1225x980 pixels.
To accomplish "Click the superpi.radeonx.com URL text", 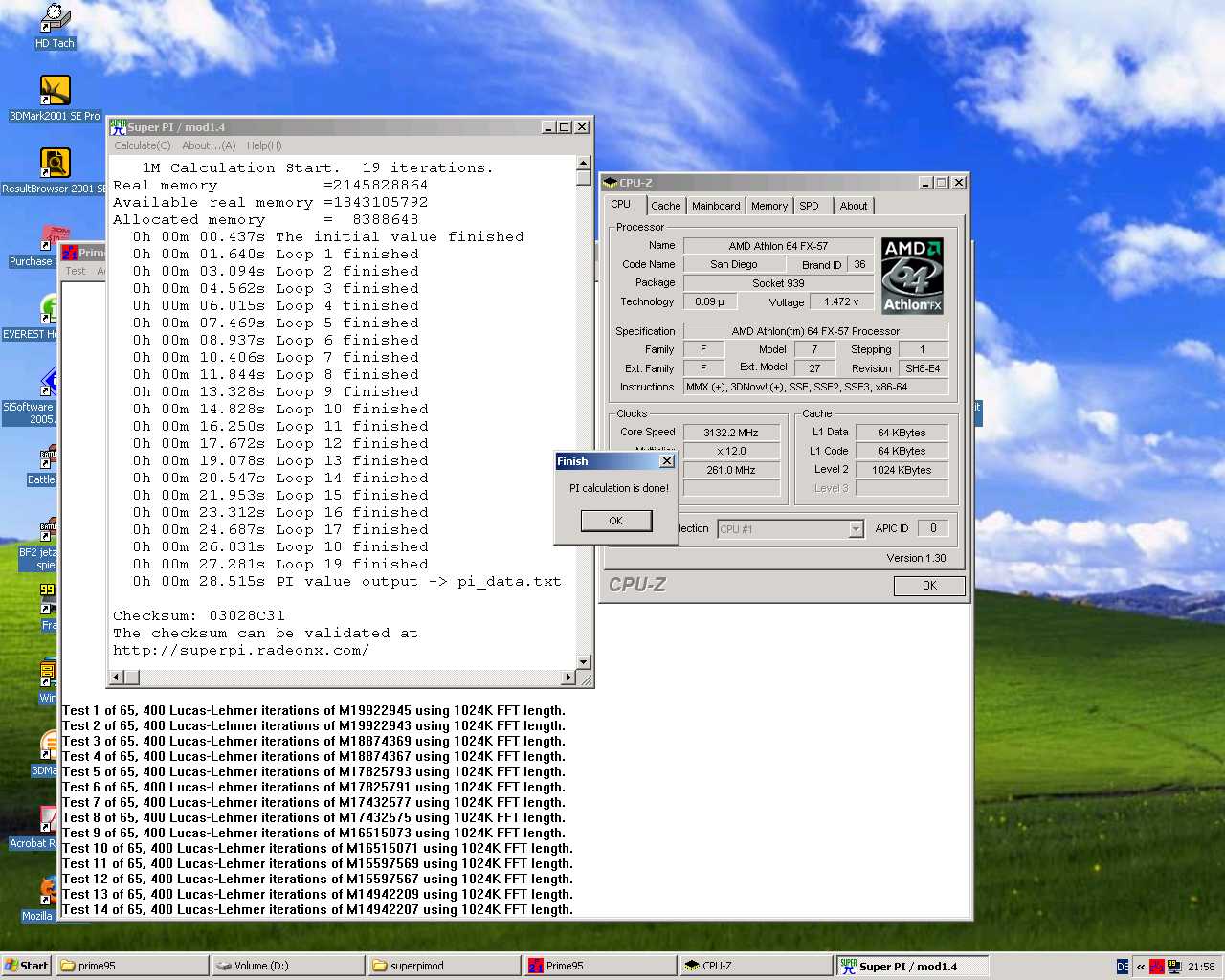I will (x=241, y=650).
